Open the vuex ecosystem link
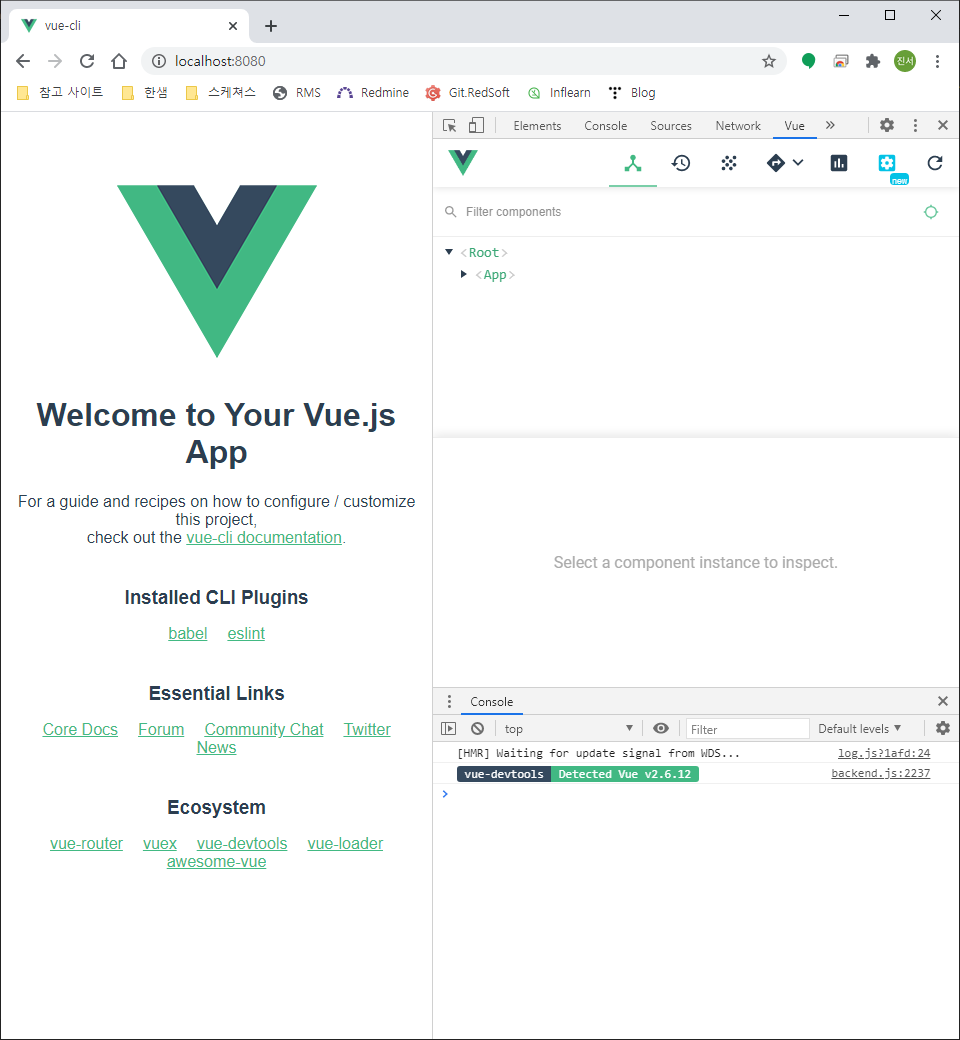Image resolution: width=960 pixels, height=1040 pixels. [160, 843]
